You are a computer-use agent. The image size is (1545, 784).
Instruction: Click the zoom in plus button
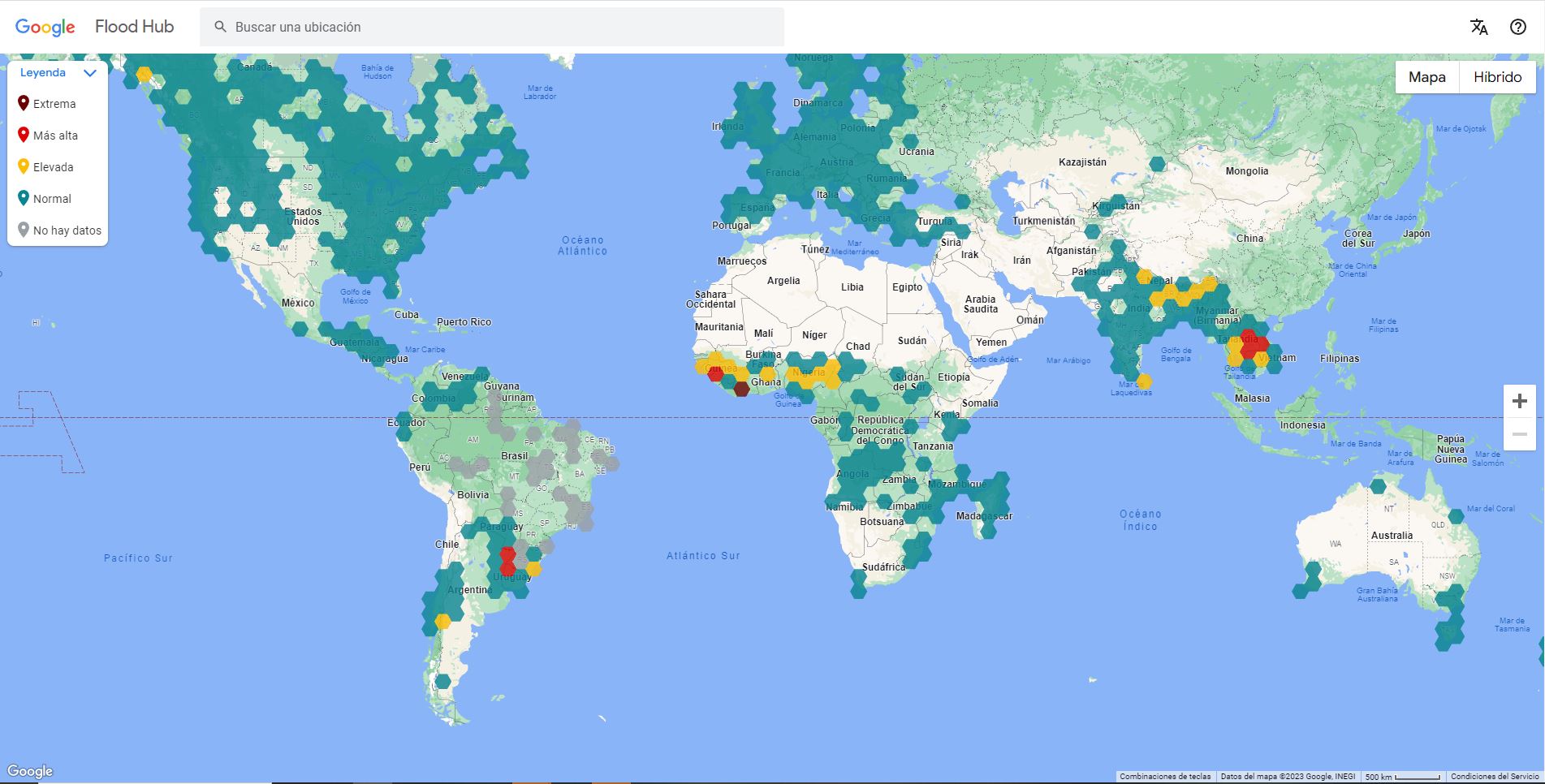click(1519, 401)
